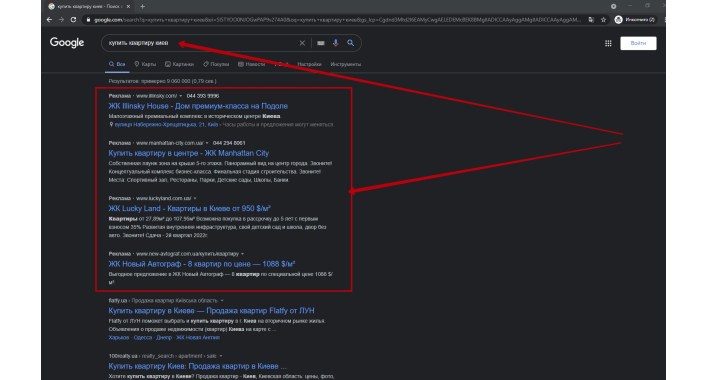Screen dimensions: 708x380
Task: Open the ЖК Manhattan City ad link
Action: coord(189,153)
